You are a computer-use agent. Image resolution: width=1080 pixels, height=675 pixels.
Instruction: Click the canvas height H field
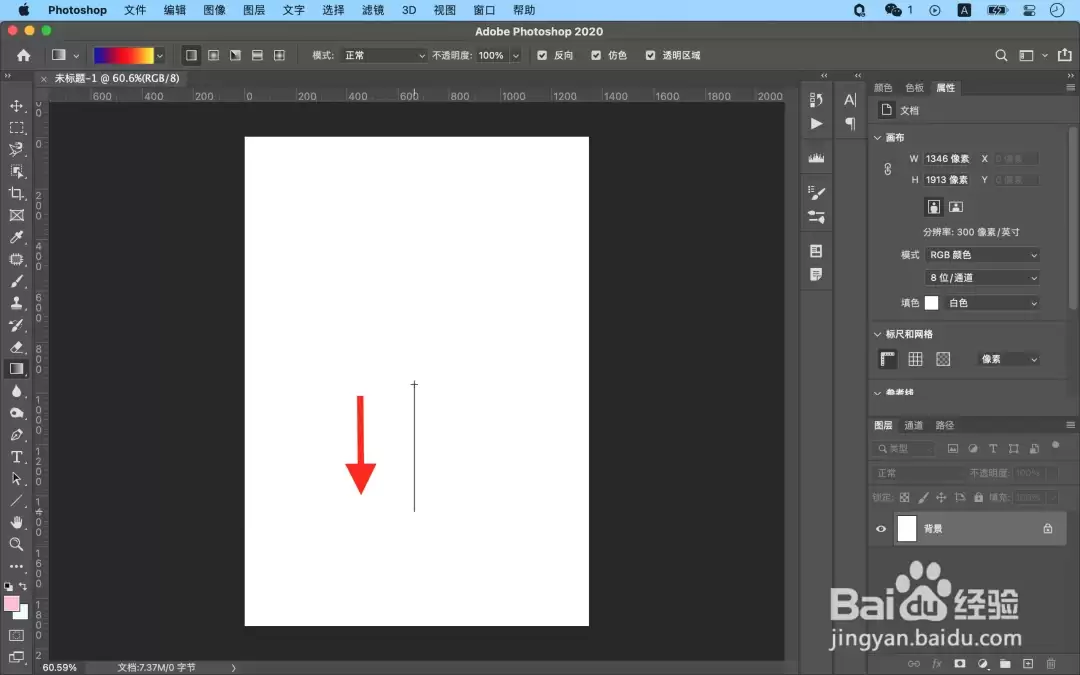(x=947, y=180)
